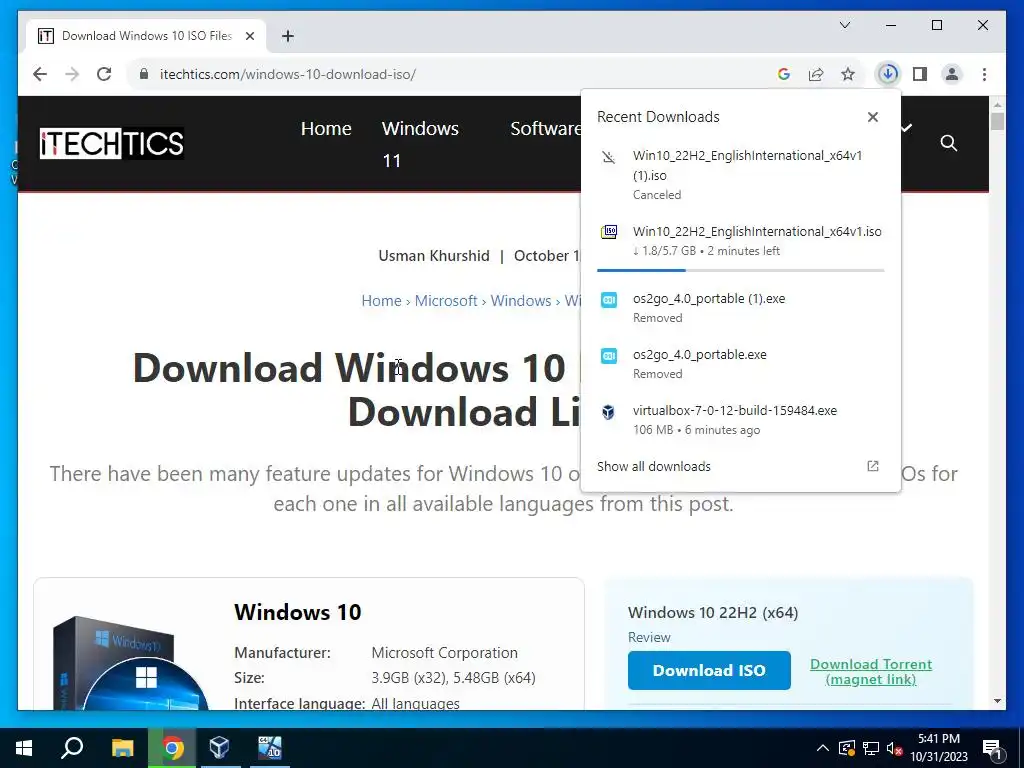
Task: Go back using the browser back arrow
Action: coord(40,74)
